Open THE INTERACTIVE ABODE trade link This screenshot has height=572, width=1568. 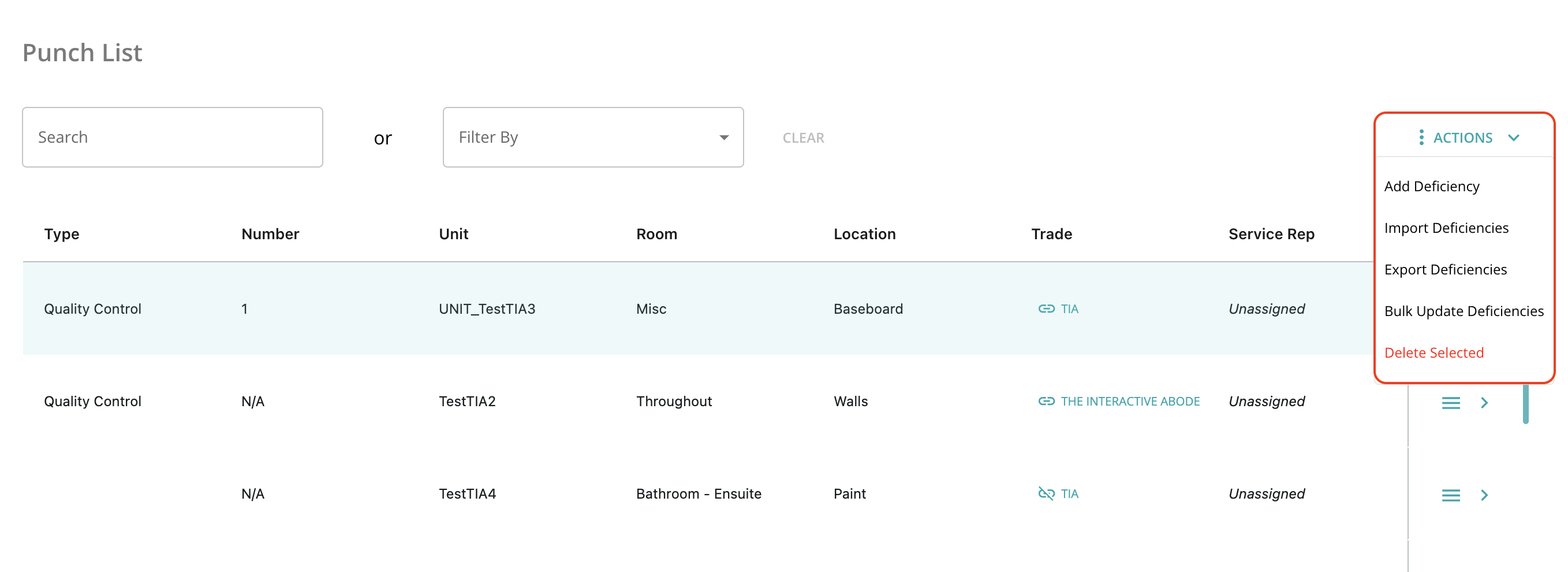1130,402
